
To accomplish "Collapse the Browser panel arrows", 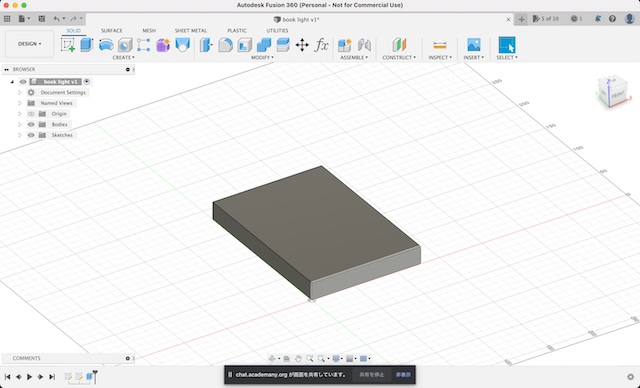I will point(7,70).
